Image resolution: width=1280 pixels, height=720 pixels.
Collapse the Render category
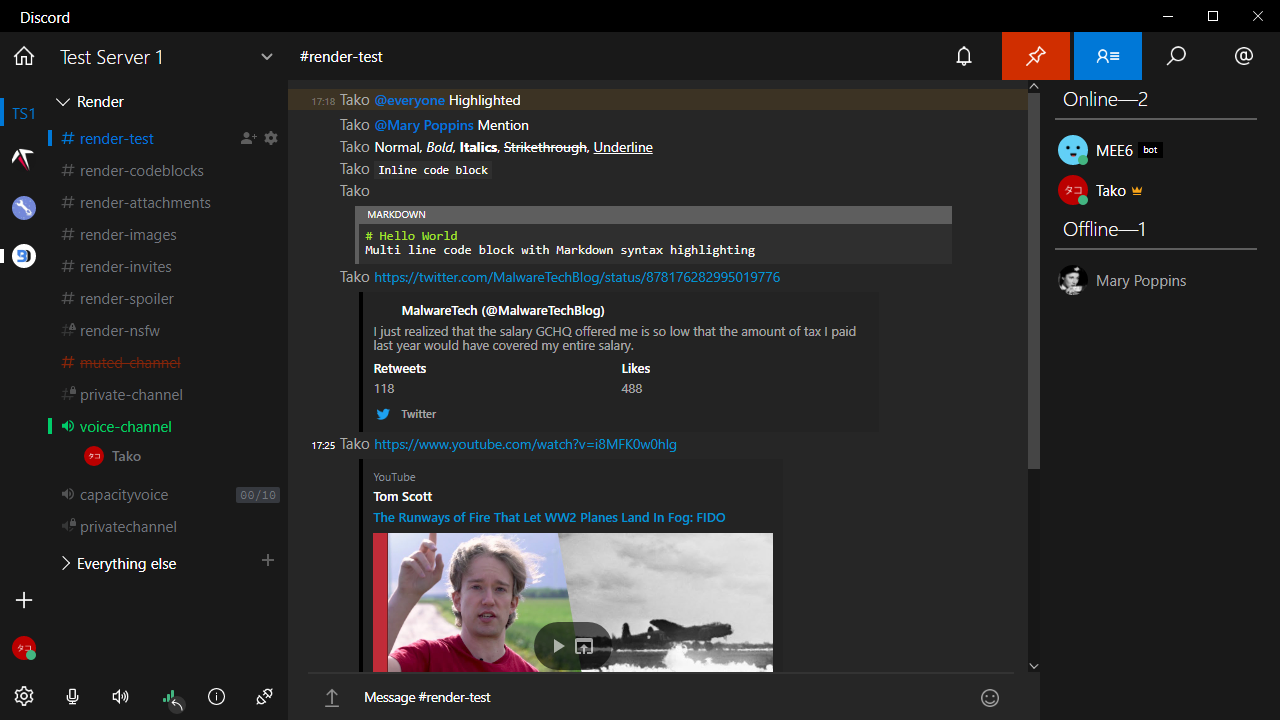tap(90, 102)
